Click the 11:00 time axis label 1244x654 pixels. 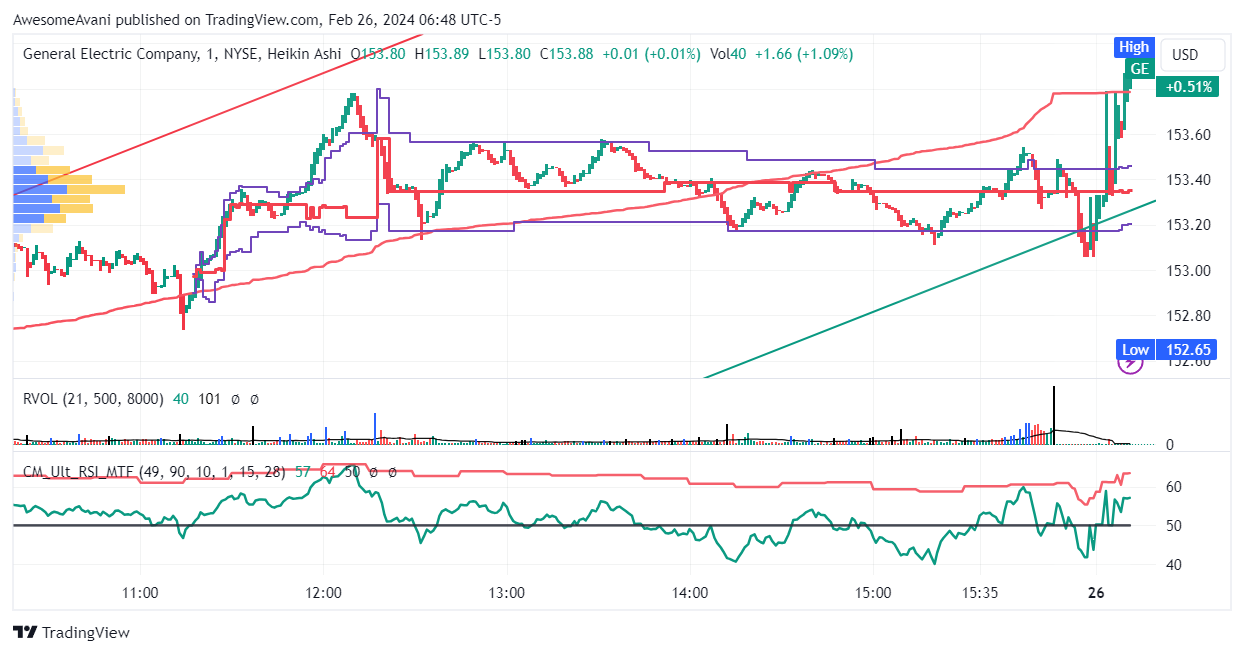coord(140,592)
